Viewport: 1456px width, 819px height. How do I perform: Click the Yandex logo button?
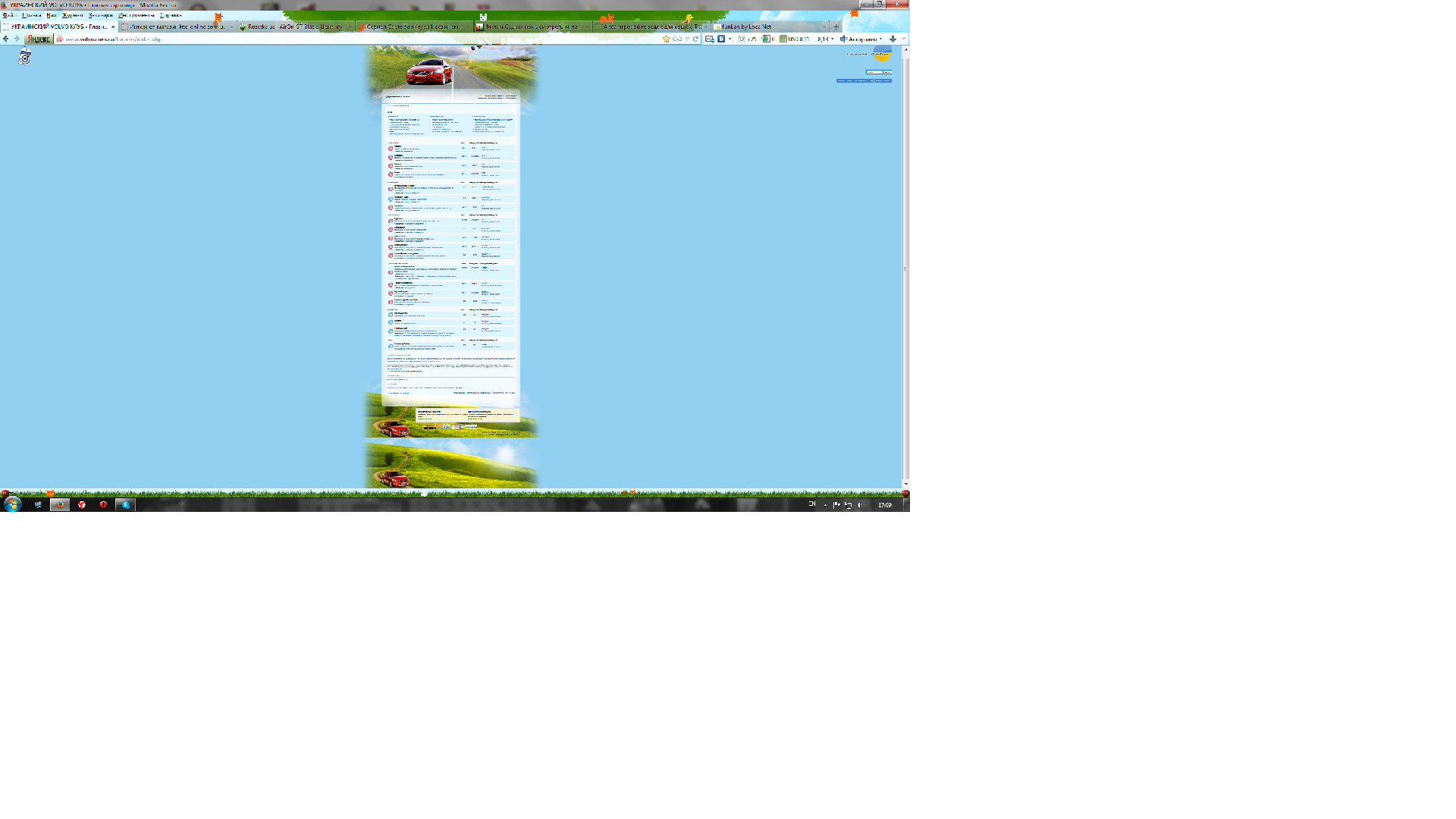(x=38, y=39)
